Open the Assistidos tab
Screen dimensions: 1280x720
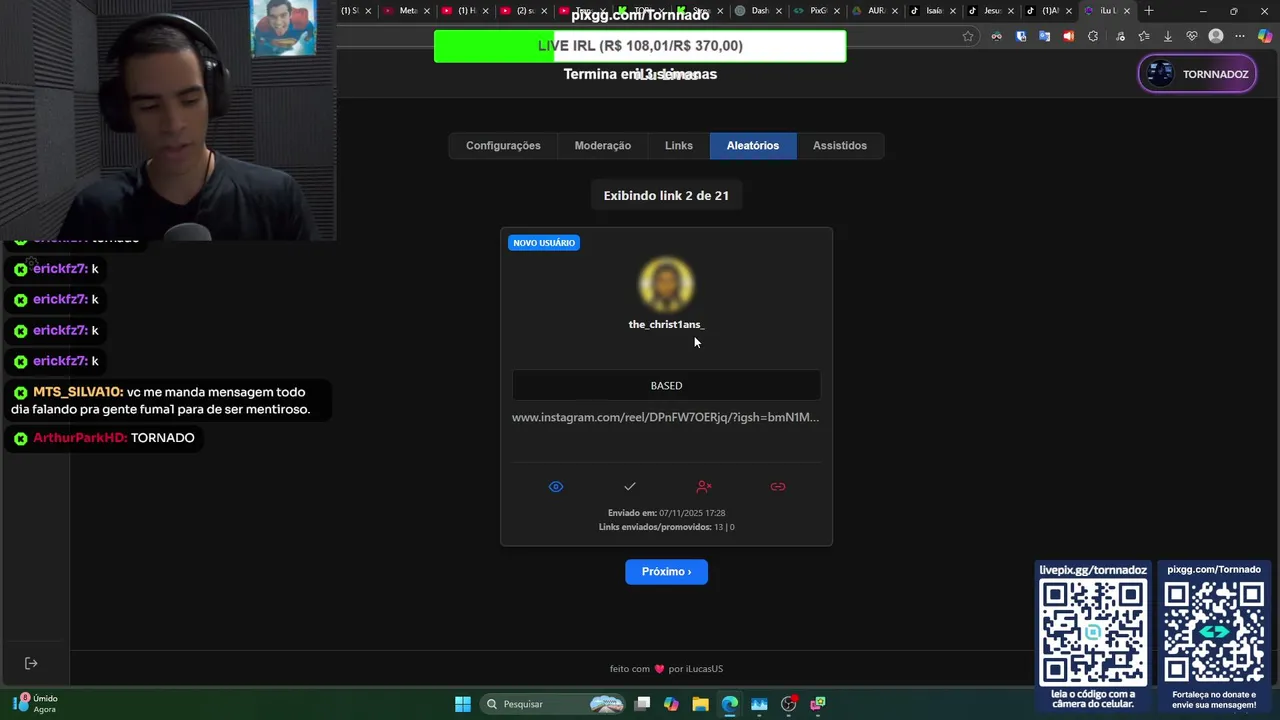point(840,146)
